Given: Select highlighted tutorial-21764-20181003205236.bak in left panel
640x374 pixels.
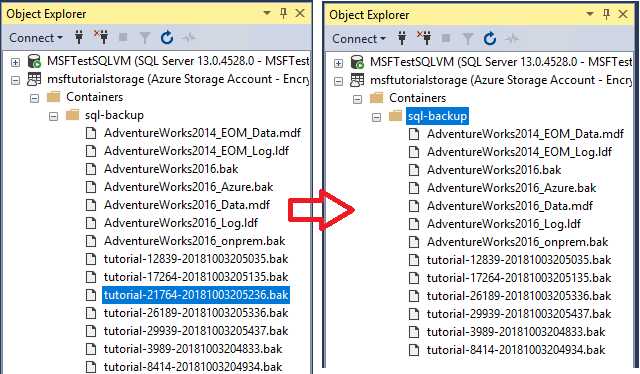Looking at the screenshot, I should 196,295.
